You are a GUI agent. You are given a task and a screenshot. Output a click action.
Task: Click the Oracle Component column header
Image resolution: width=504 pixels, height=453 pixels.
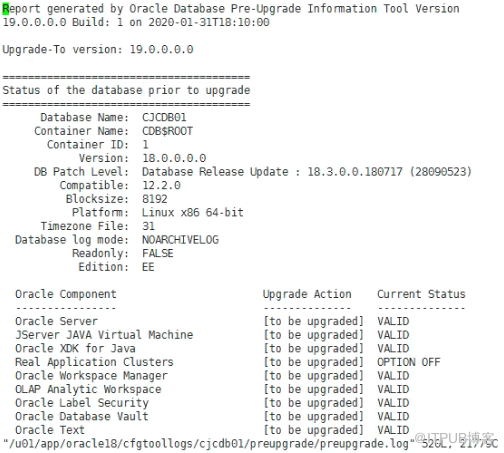[x=66, y=294]
